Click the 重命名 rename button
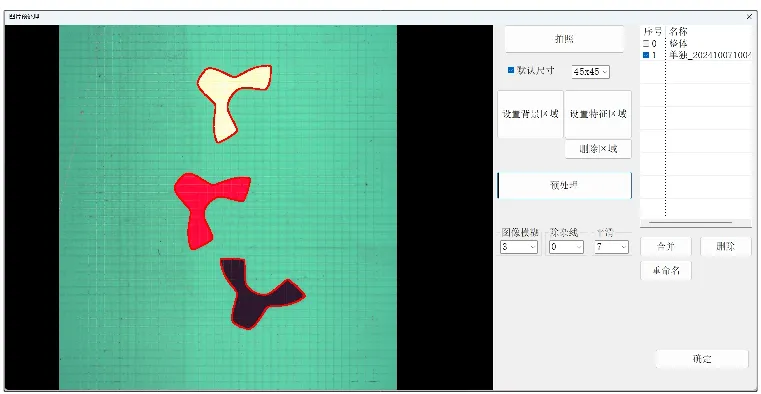 pyautogui.click(x=666, y=271)
